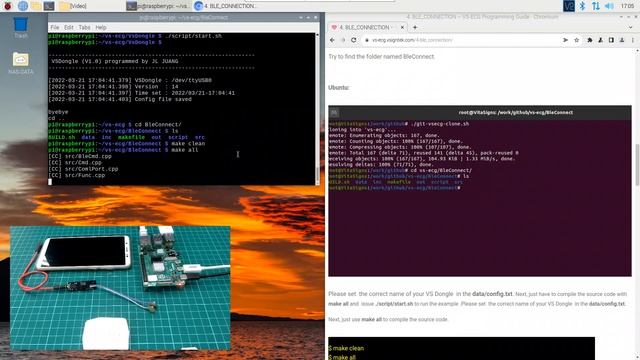Open the volume speaker tray icon
640x360 pixels.
point(609,6)
